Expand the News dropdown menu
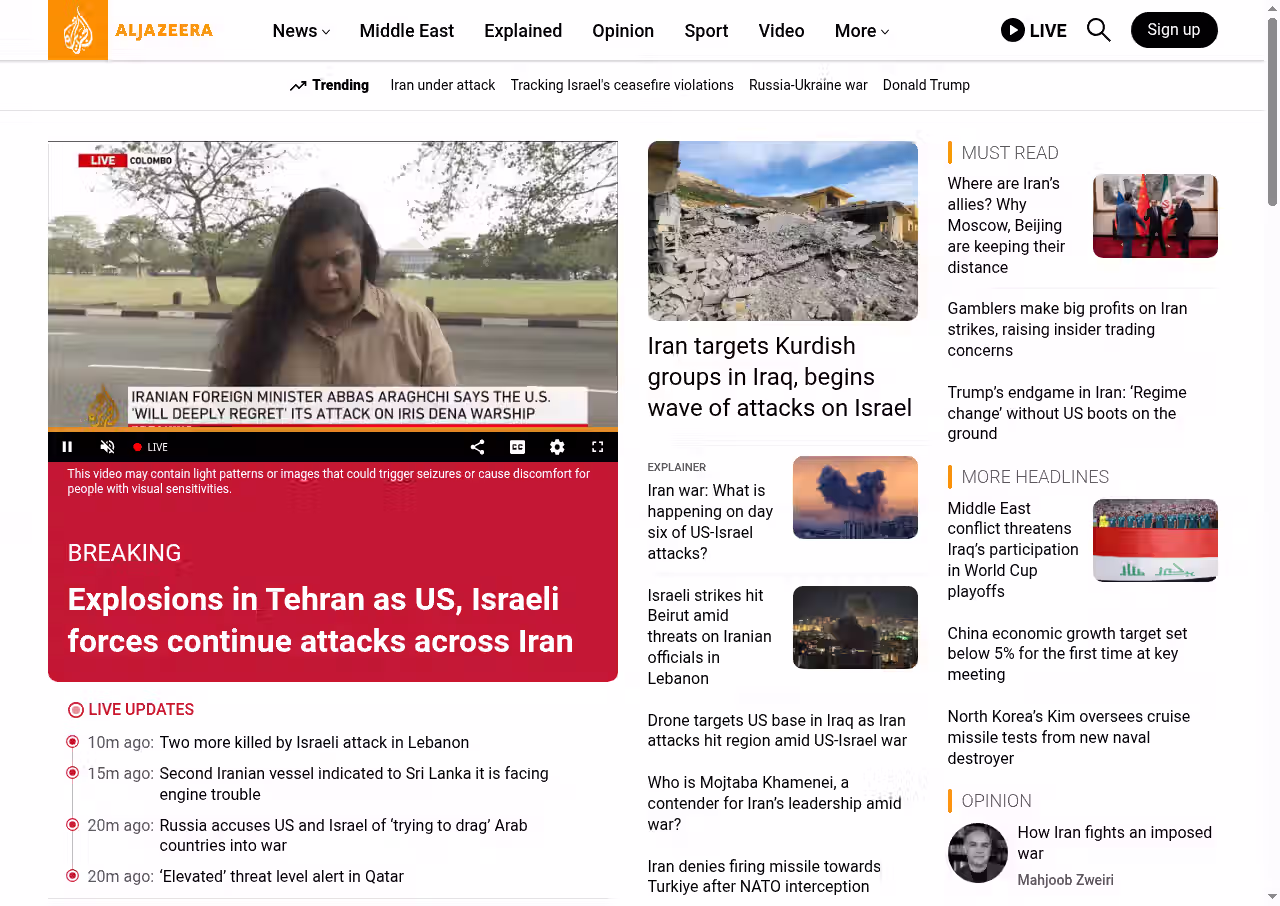Viewport: 1280px width, 906px height. [x=301, y=31]
